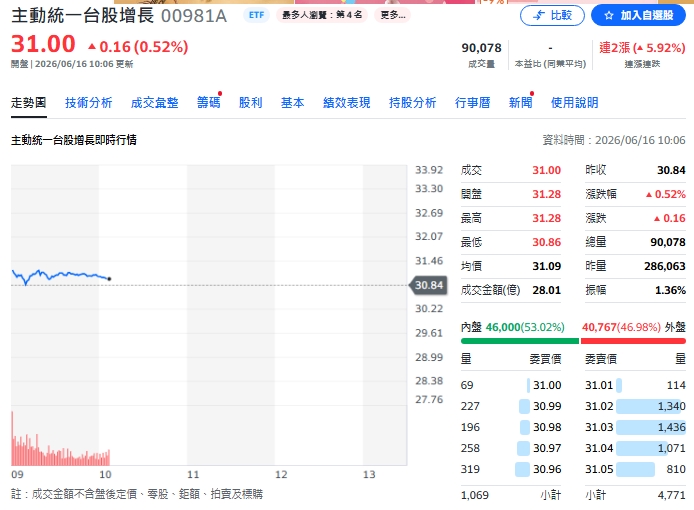This screenshot has height=510, width=694.
Task: Click the 30.97 bid price
Action: pyautogui.click(x=547, y=448)
